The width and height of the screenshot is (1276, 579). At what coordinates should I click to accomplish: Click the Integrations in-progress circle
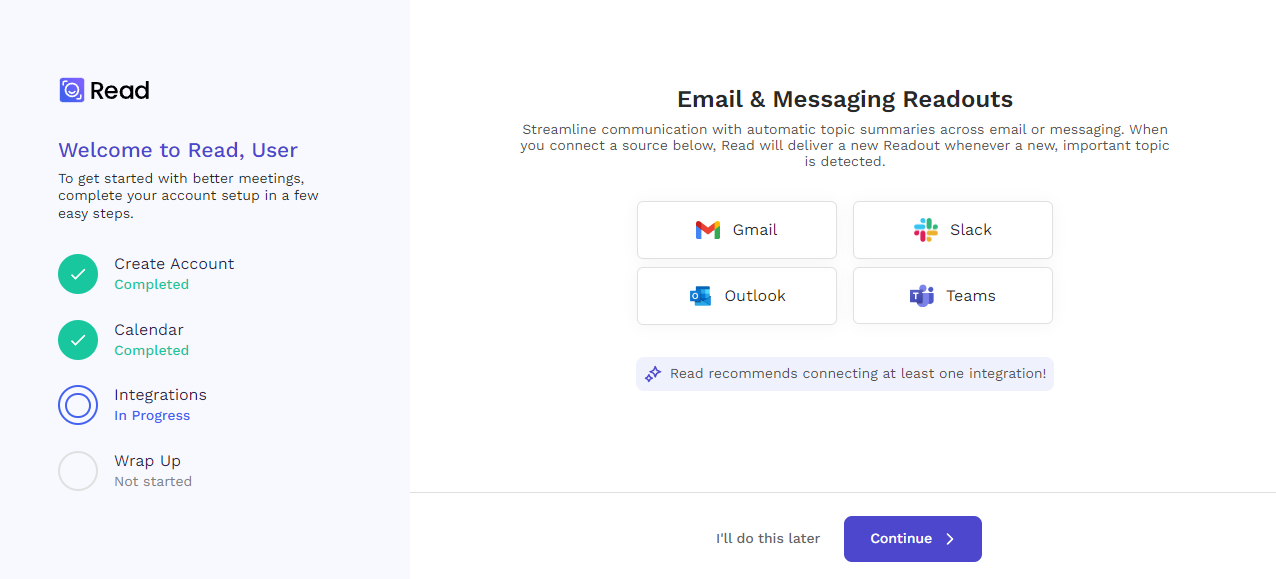(78, 405)
